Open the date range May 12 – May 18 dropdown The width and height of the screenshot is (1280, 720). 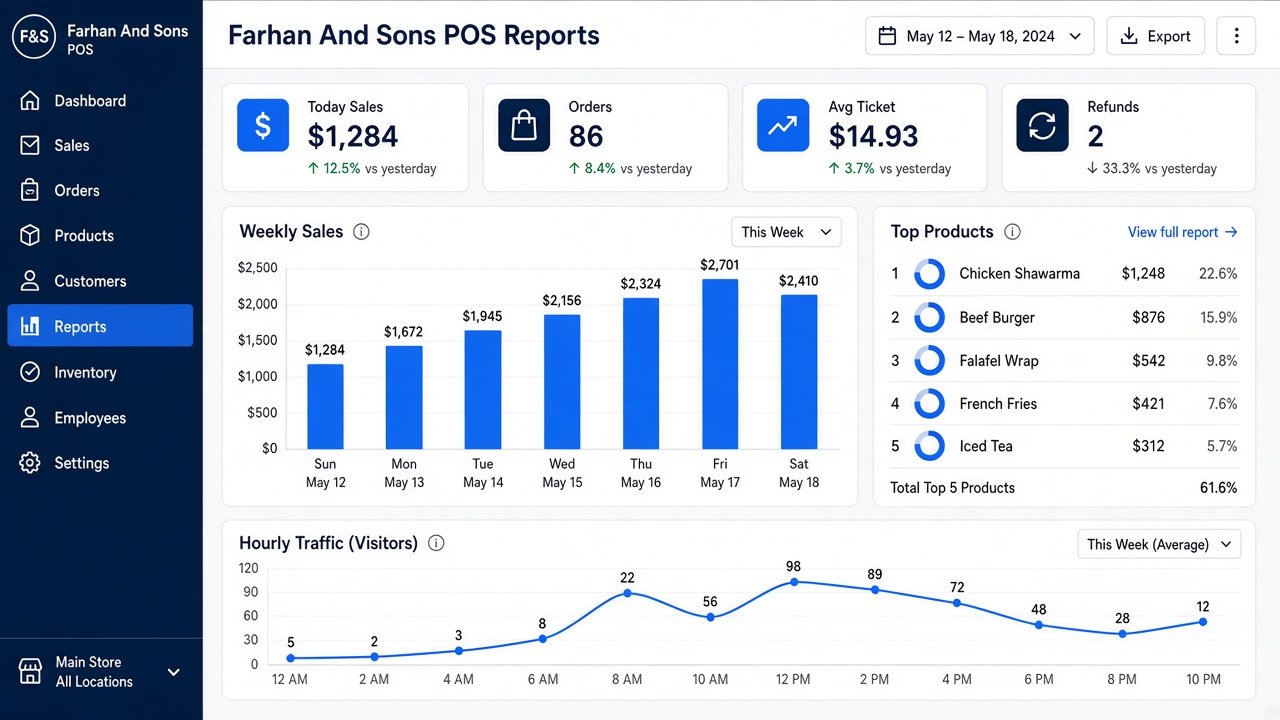click(x=980, y=36)
